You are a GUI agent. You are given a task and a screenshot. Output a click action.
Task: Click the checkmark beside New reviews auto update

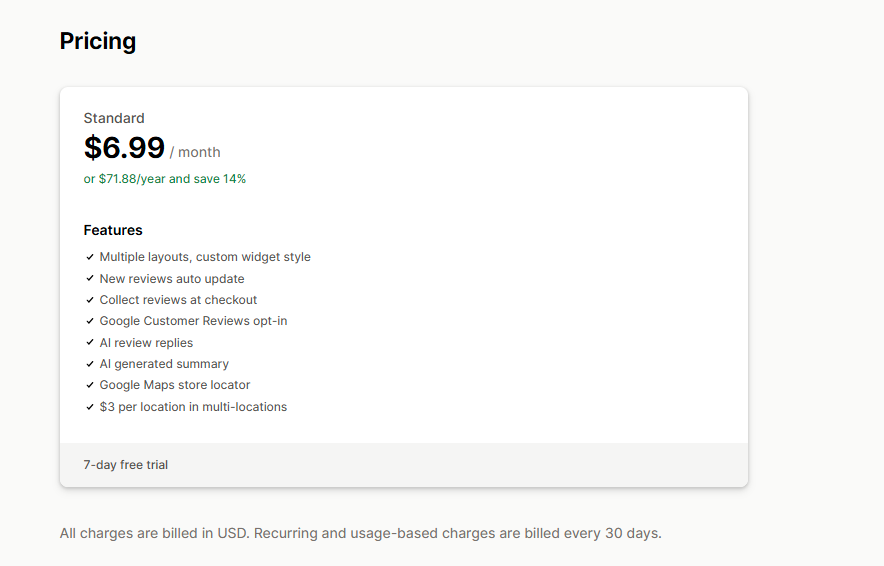click(x=90, y=279)
